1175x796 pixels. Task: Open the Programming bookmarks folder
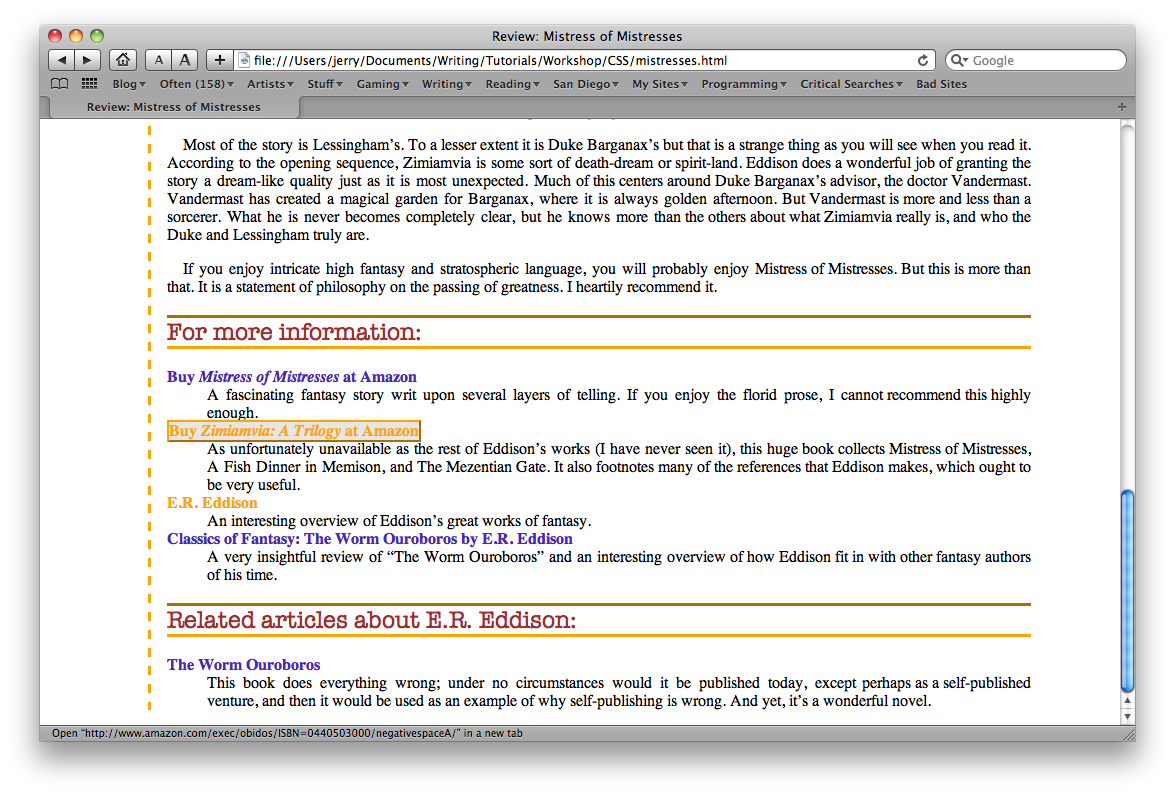coord(743,84)
